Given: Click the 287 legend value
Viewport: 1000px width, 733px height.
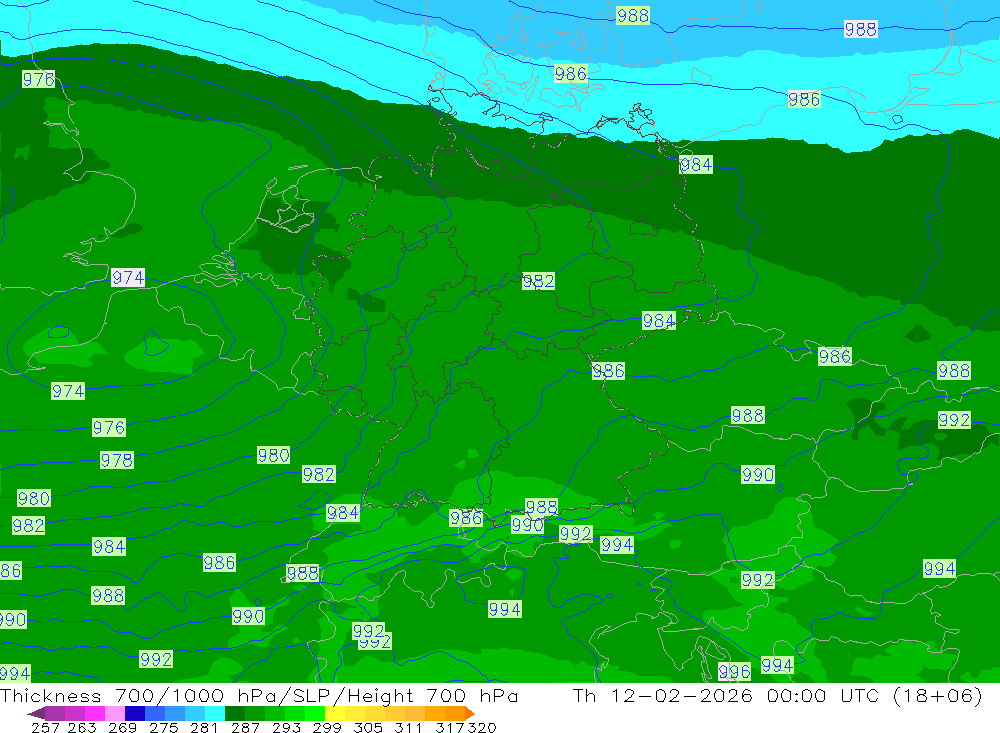Looking at the screenshot, I should (x=246, y=727).
